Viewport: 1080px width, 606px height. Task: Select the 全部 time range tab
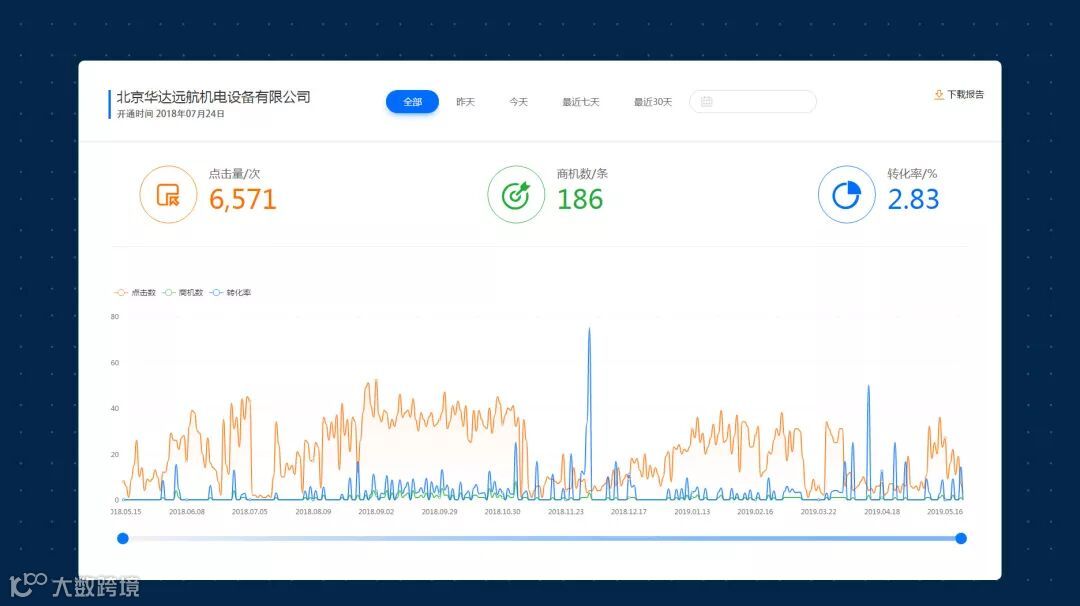(x=412, y=102)
